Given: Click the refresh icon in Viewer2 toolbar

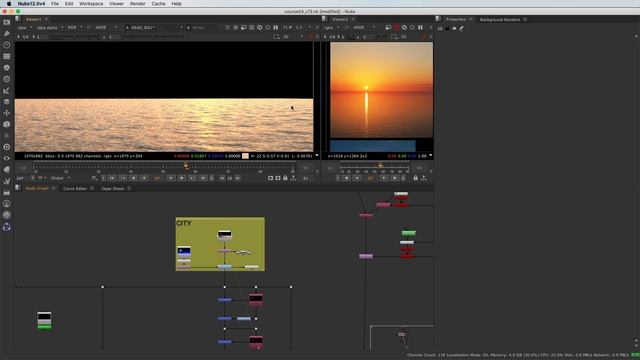Looking at the screenshot, I should (x=404, y=27).
